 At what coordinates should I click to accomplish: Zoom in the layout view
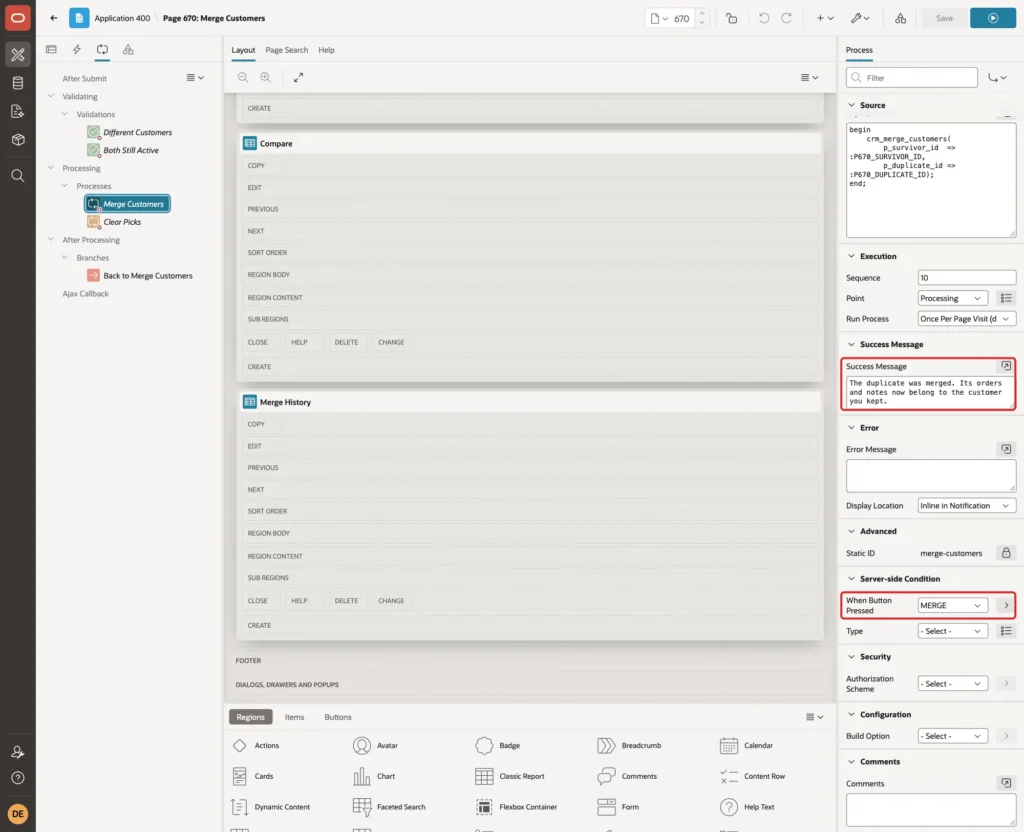point(265,77)
